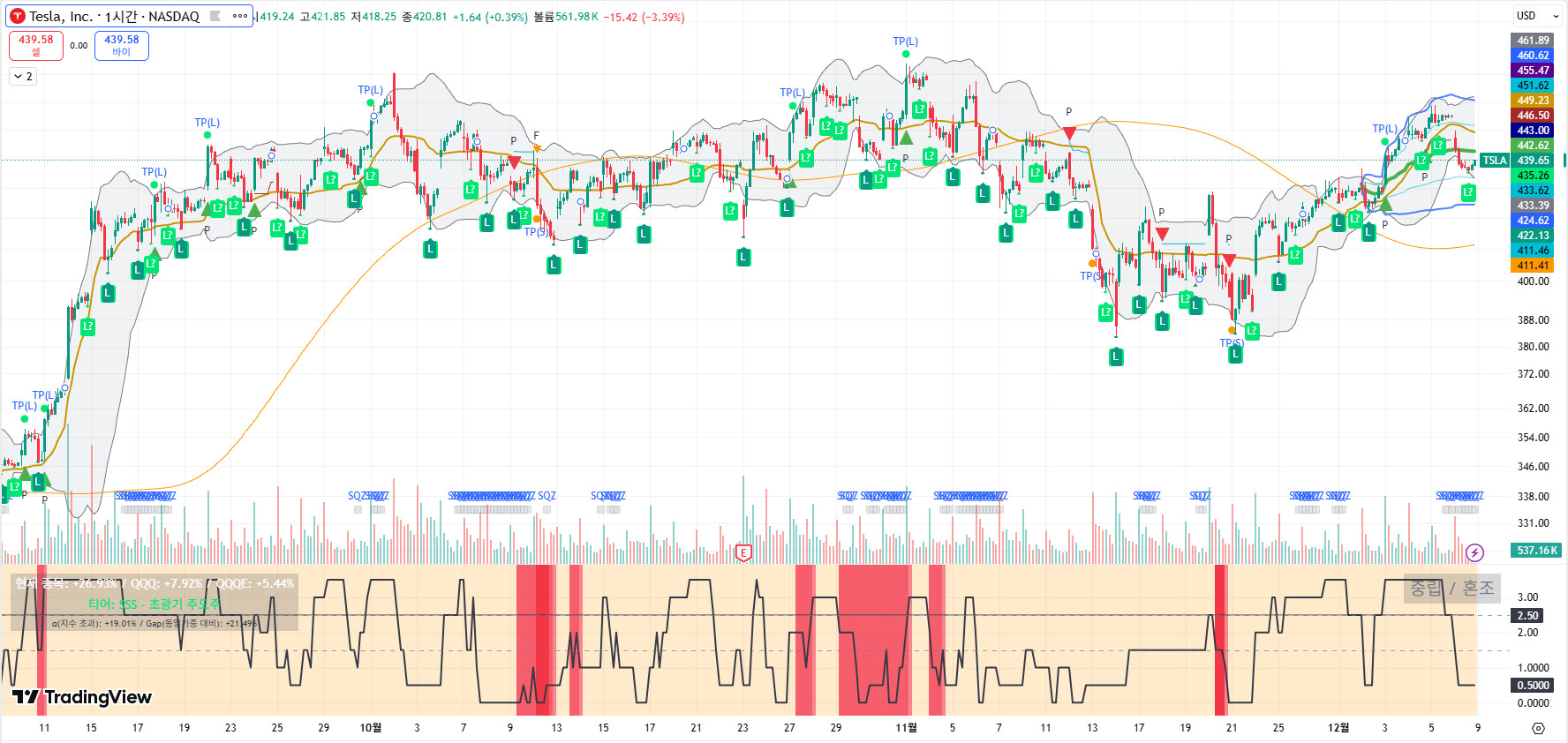The width and height of the screenshot is (1568, 743).
Task: Click the purple lightning bolt icon
Action: [x=1474, y=552]
